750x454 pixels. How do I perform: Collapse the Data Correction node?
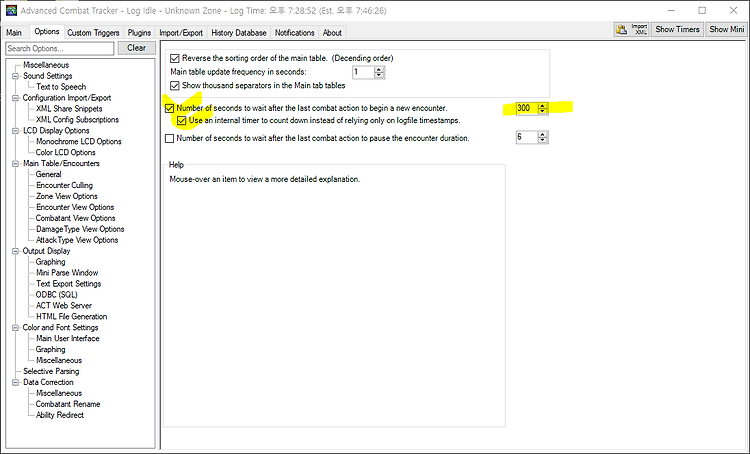pyautogui.click(x=15, y=383)
